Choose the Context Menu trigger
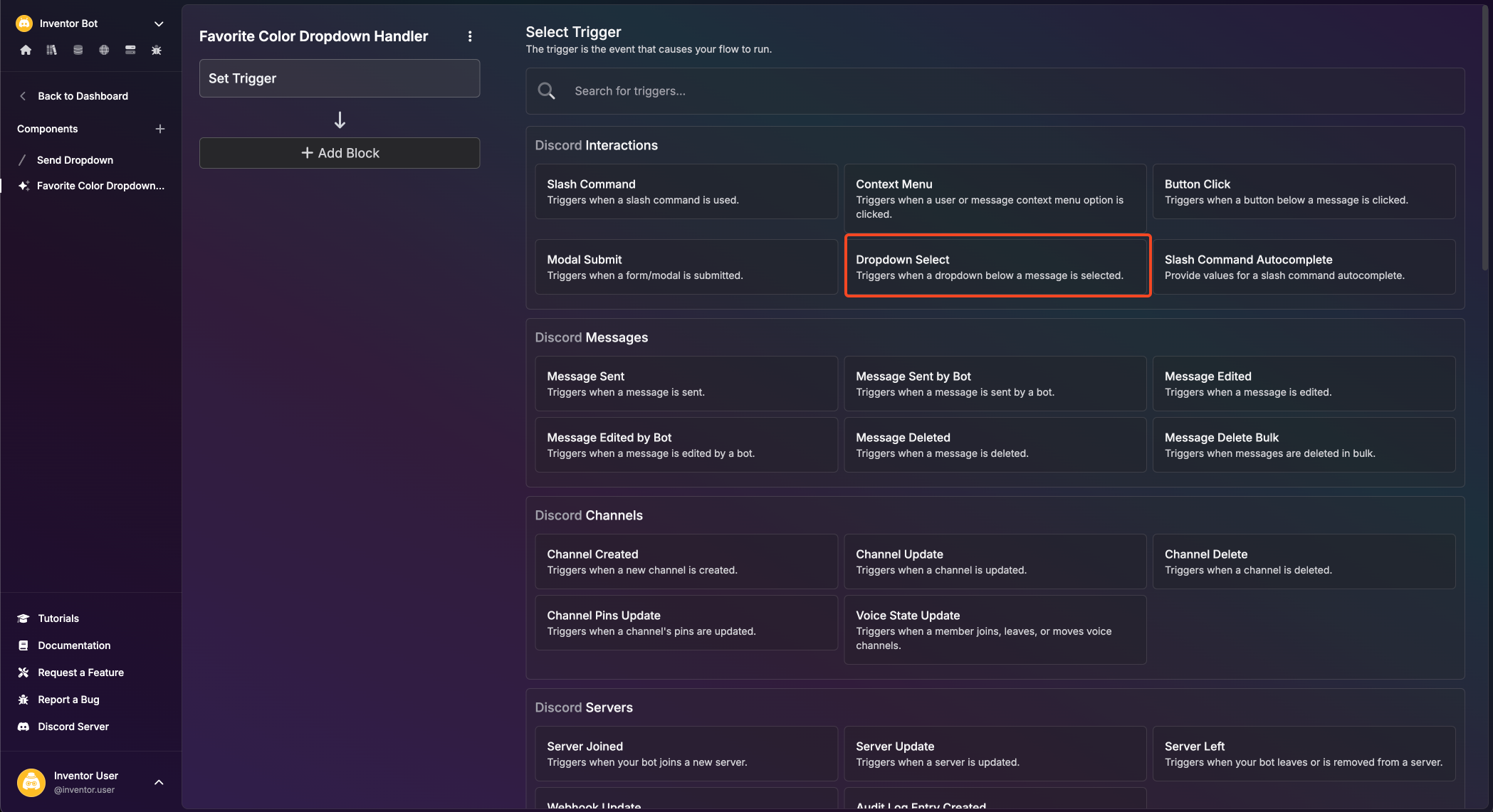Screen dimensions: 1493x812 click(995, 199)
